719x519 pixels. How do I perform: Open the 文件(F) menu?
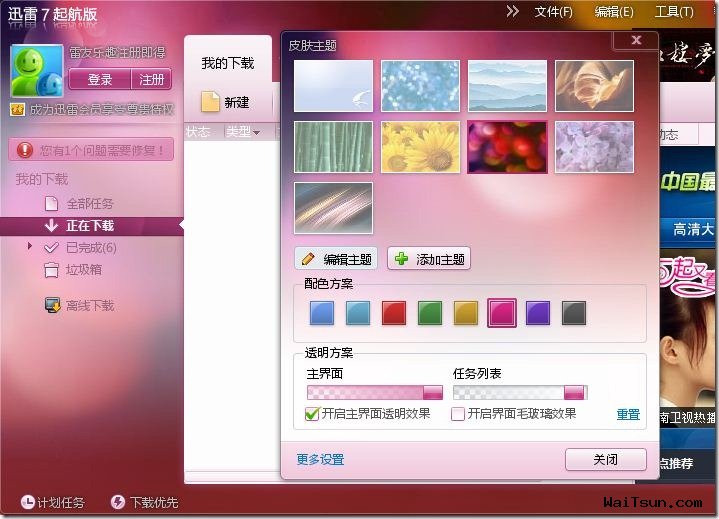pyautogui.click(x=553, y=12)
